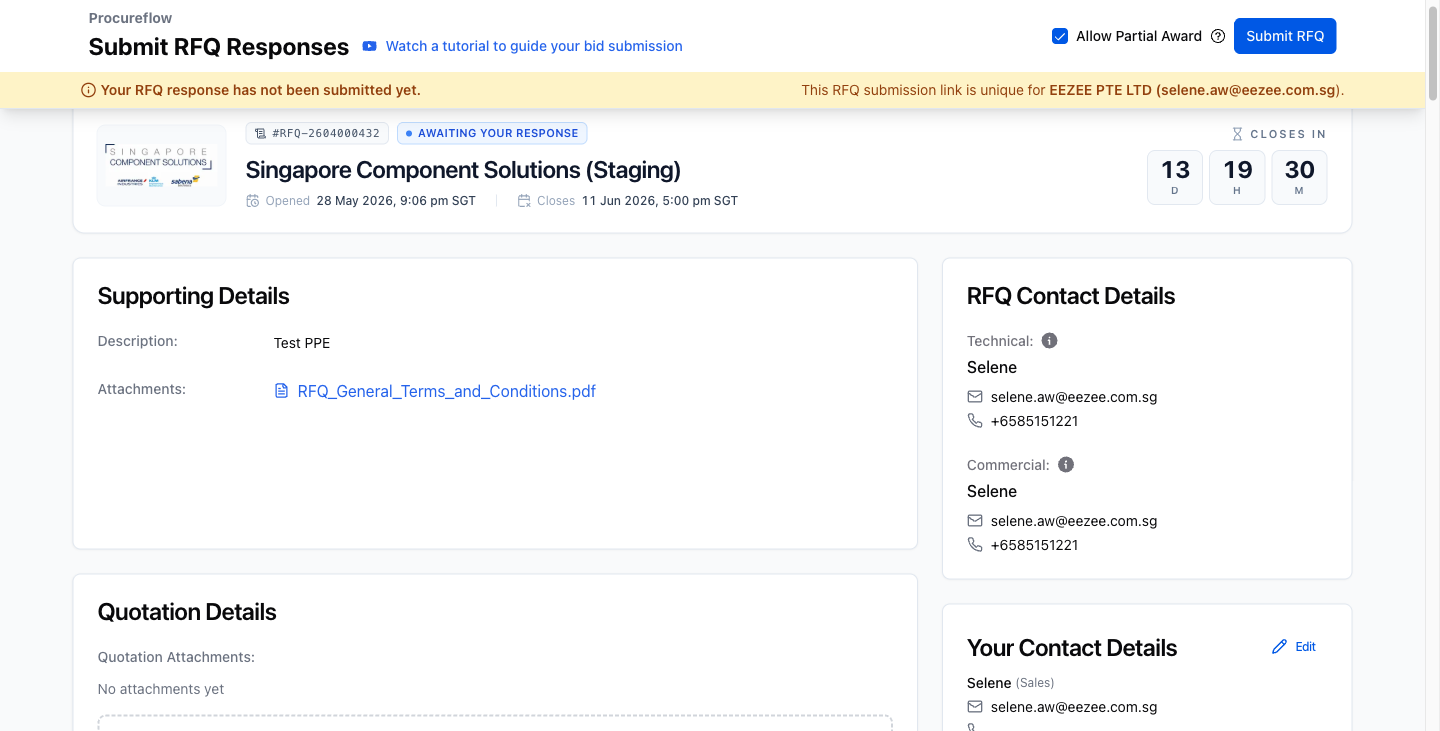1440x731 pixels.
Task: Click the EEZEE PTE LTD unique link notice
Action: [1073, 90]
